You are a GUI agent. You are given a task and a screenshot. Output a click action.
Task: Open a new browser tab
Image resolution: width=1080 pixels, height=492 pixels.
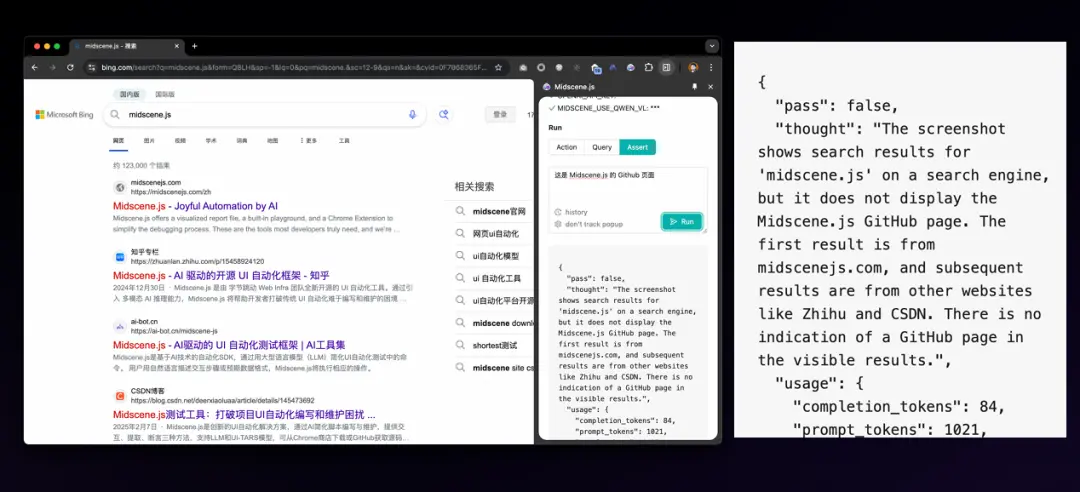[194, 46]
